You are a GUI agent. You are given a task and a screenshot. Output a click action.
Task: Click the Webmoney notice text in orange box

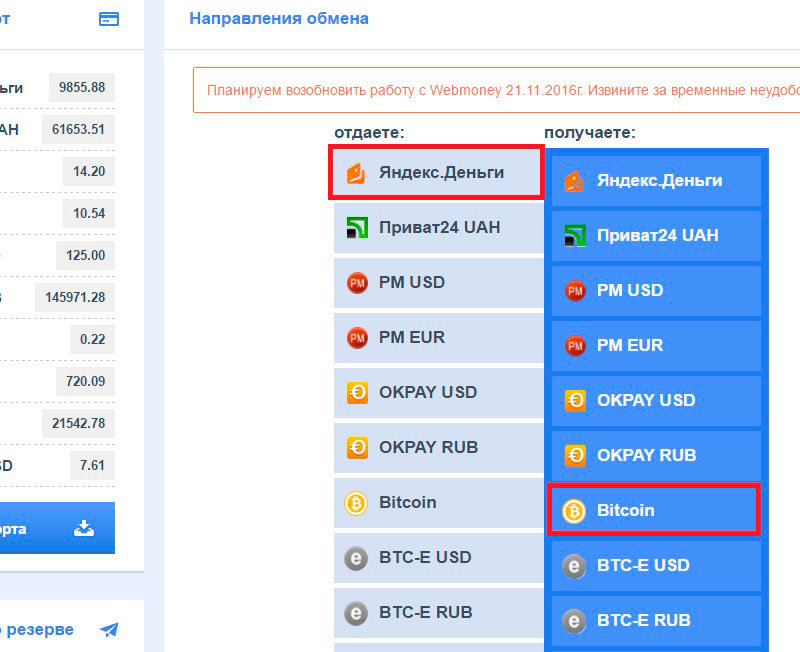pos(503,90)
